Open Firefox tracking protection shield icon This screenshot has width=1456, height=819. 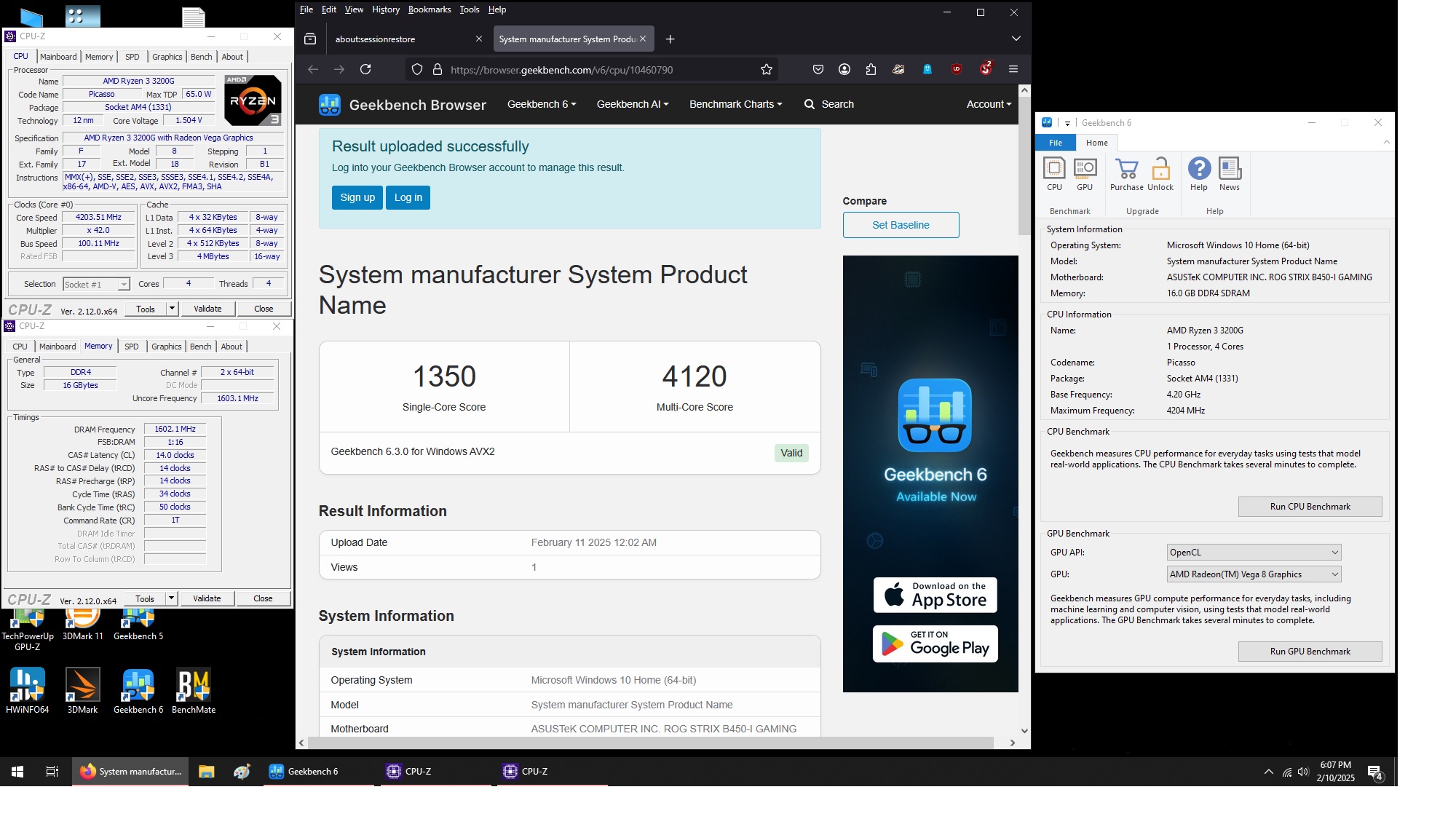click(x=417, y=69)
